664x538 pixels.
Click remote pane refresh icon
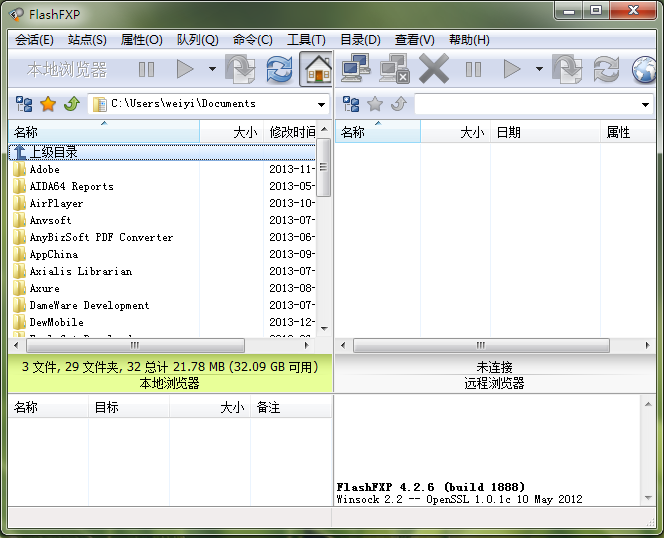(606, 69)
